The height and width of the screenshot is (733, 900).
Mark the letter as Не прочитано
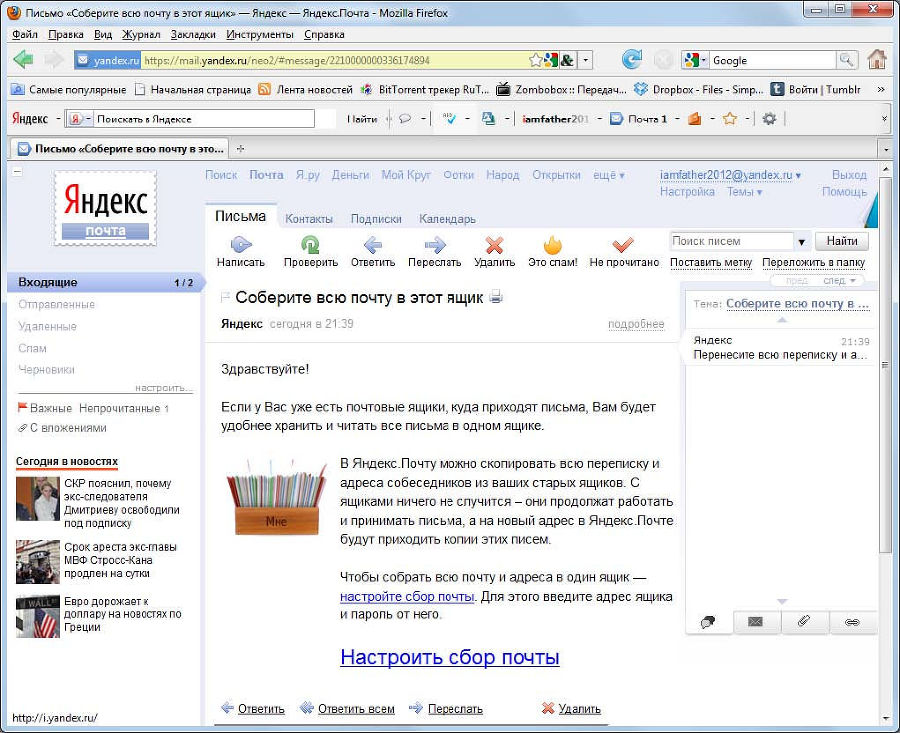coord(624,245)
